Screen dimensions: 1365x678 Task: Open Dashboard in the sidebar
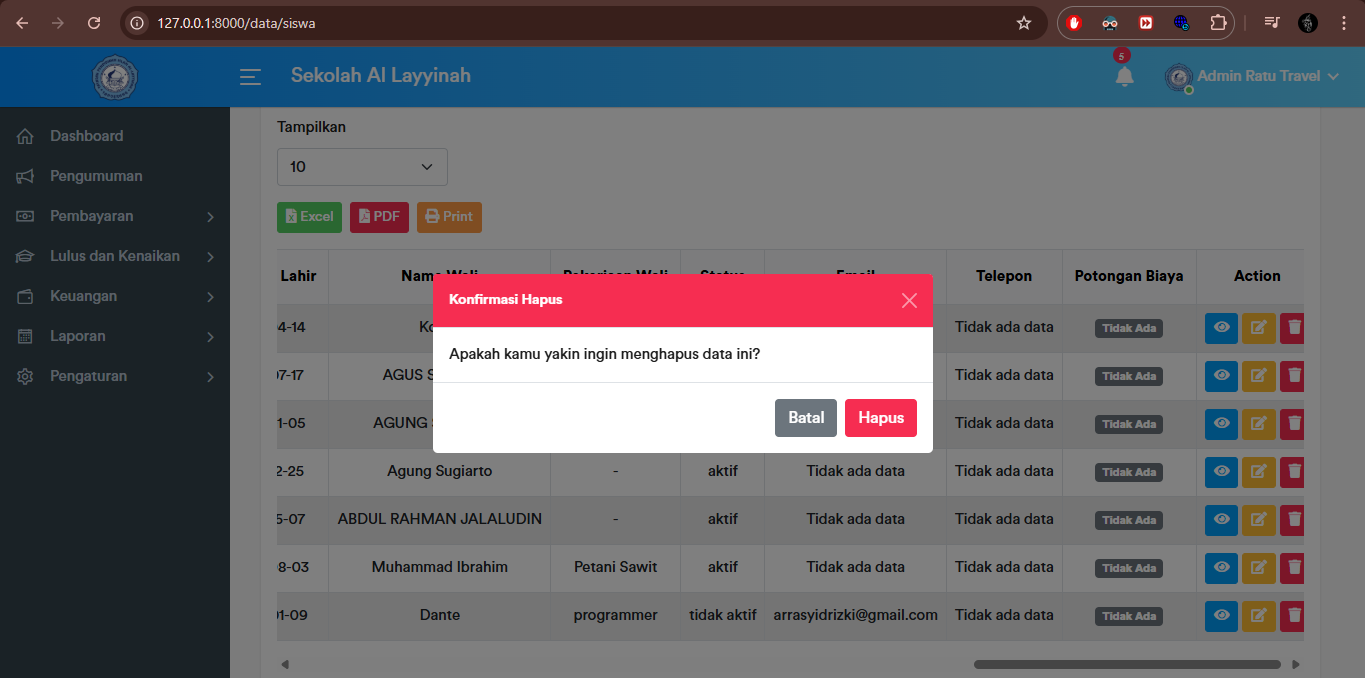(86, 136)
